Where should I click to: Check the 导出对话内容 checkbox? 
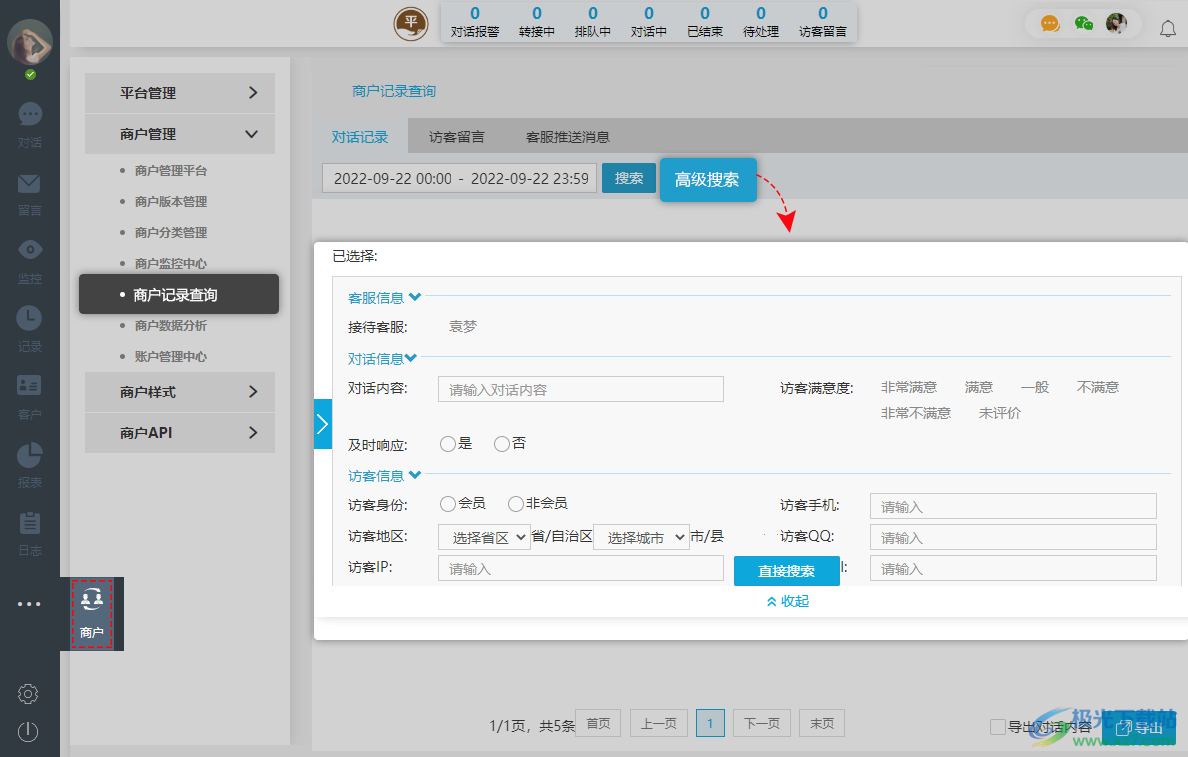pos(997,727)
